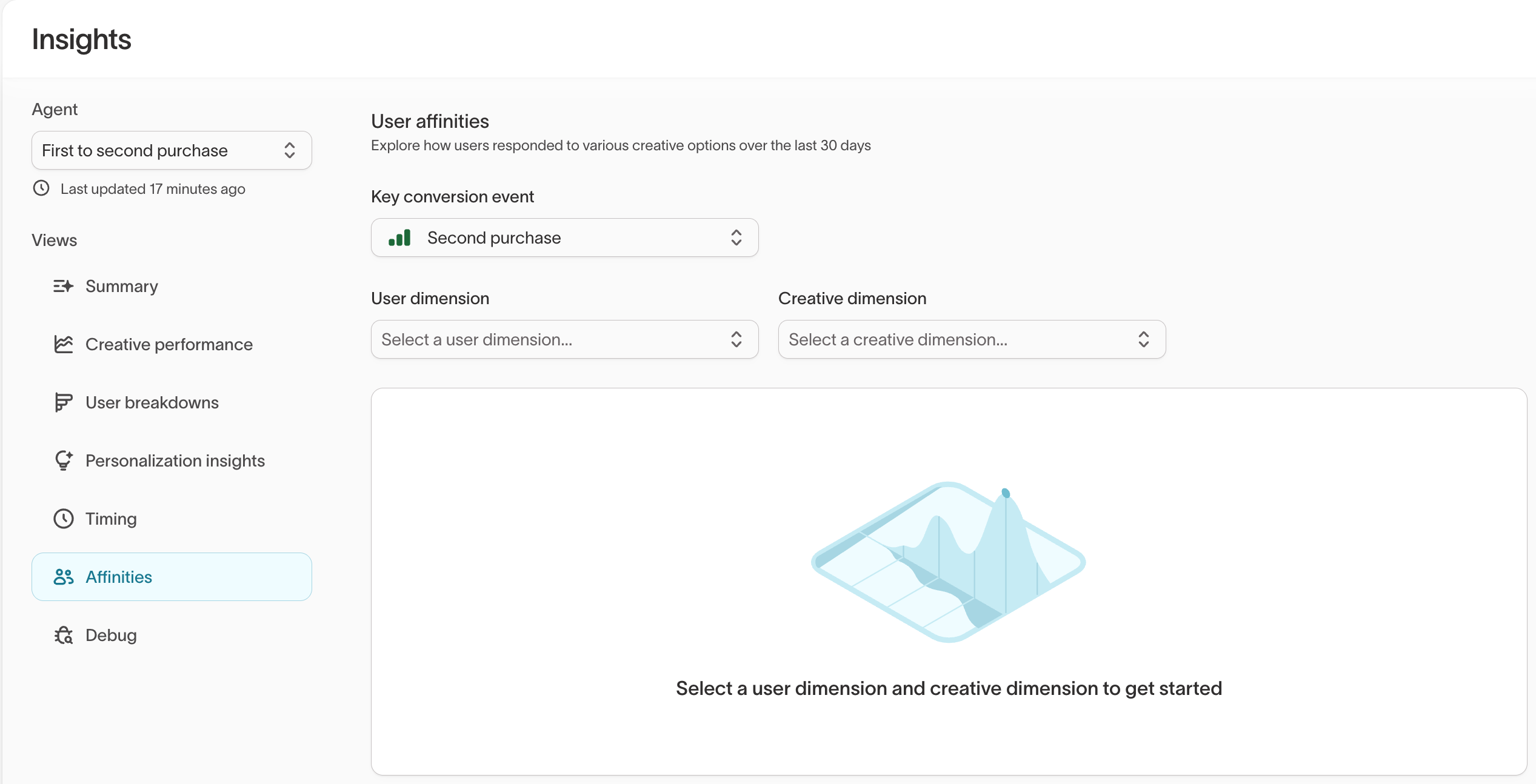Click the 3D chart placeholder illustration
Image resolution: width=1536 pixels, height=784 pixels.
[x=948, y=561]
